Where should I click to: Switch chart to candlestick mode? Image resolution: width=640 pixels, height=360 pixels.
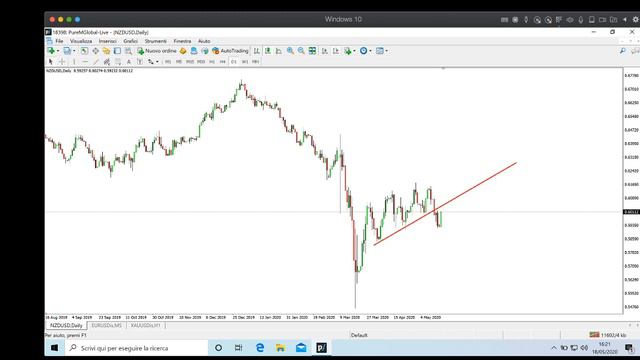pos(268,51)
